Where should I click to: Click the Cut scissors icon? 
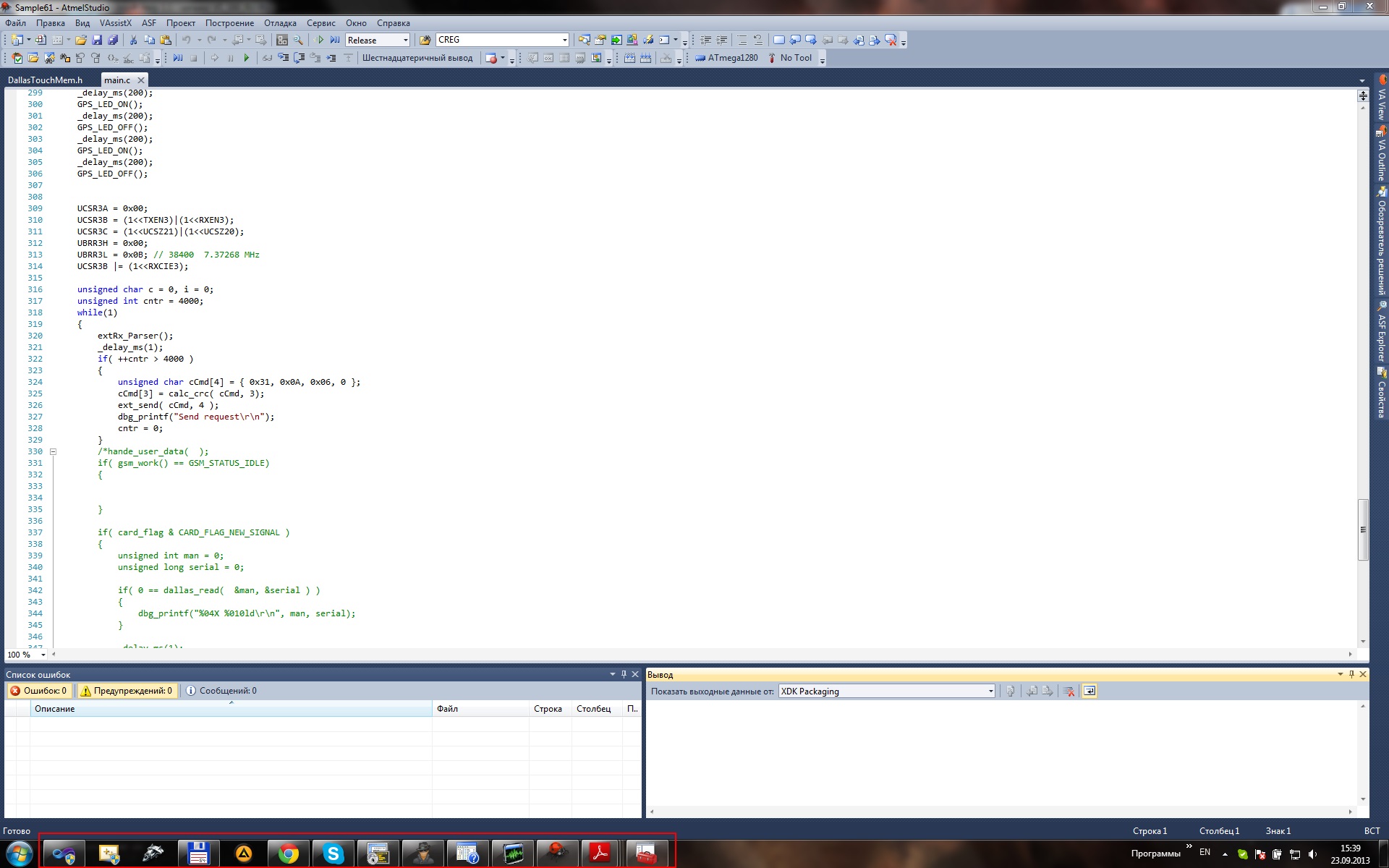pyautogui.click(x=133, y=41)
